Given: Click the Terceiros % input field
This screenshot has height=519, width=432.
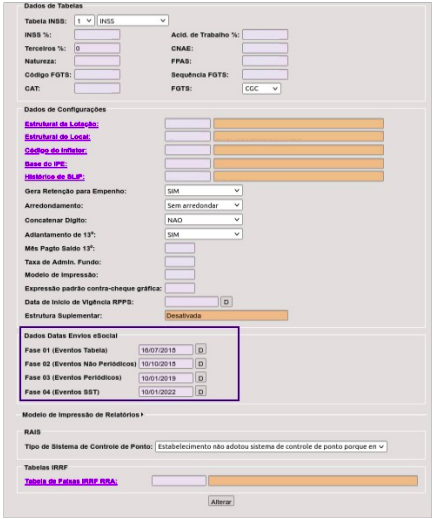Looking at the screenshot, I should [97, 48].
